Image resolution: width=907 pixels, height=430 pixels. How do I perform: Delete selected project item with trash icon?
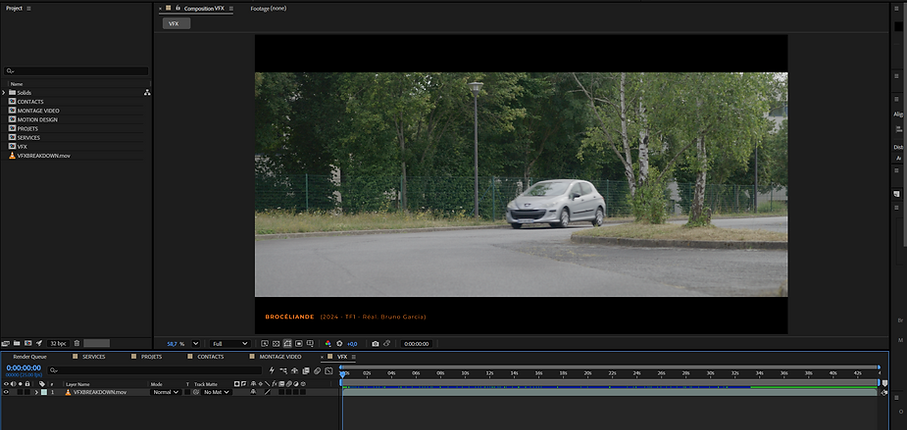click(x=76, y=343)
